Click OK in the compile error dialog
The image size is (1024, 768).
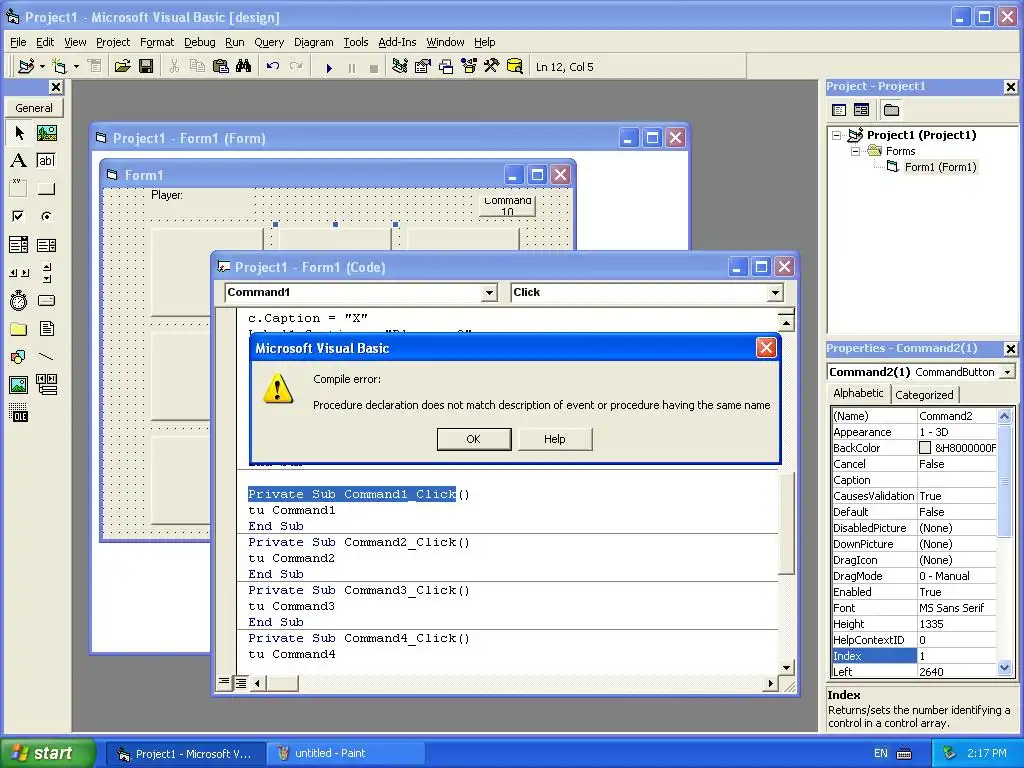pos(473,439)
